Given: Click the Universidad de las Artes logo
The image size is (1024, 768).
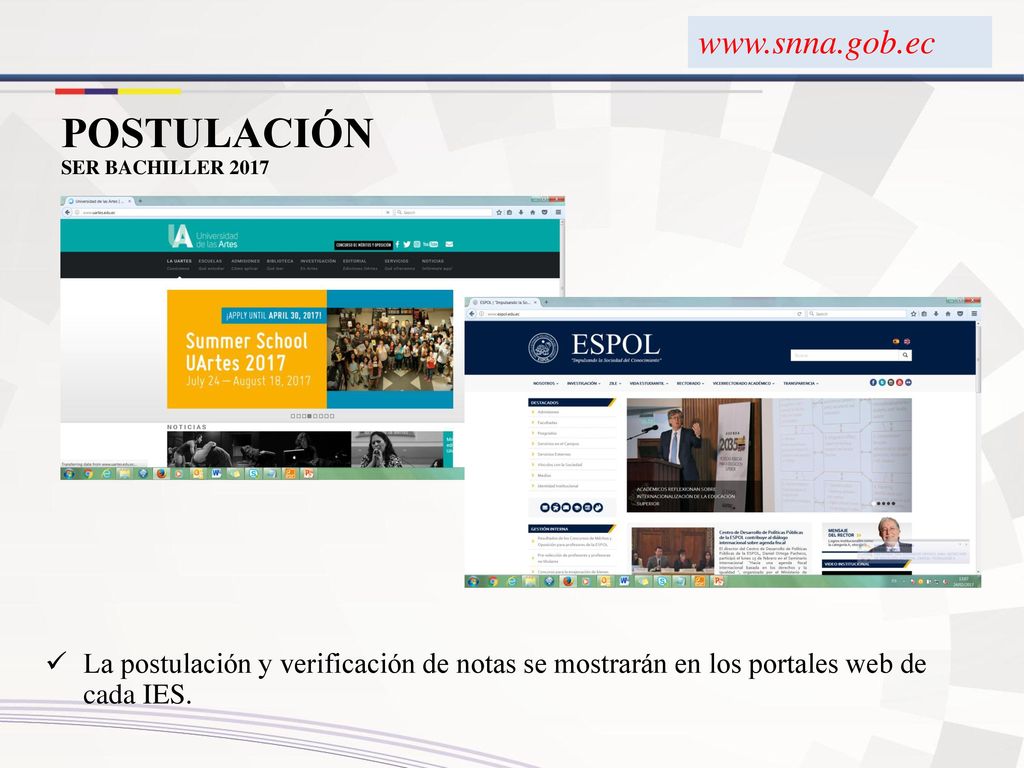Looking at the screenshot, I should tap(203, 236).
